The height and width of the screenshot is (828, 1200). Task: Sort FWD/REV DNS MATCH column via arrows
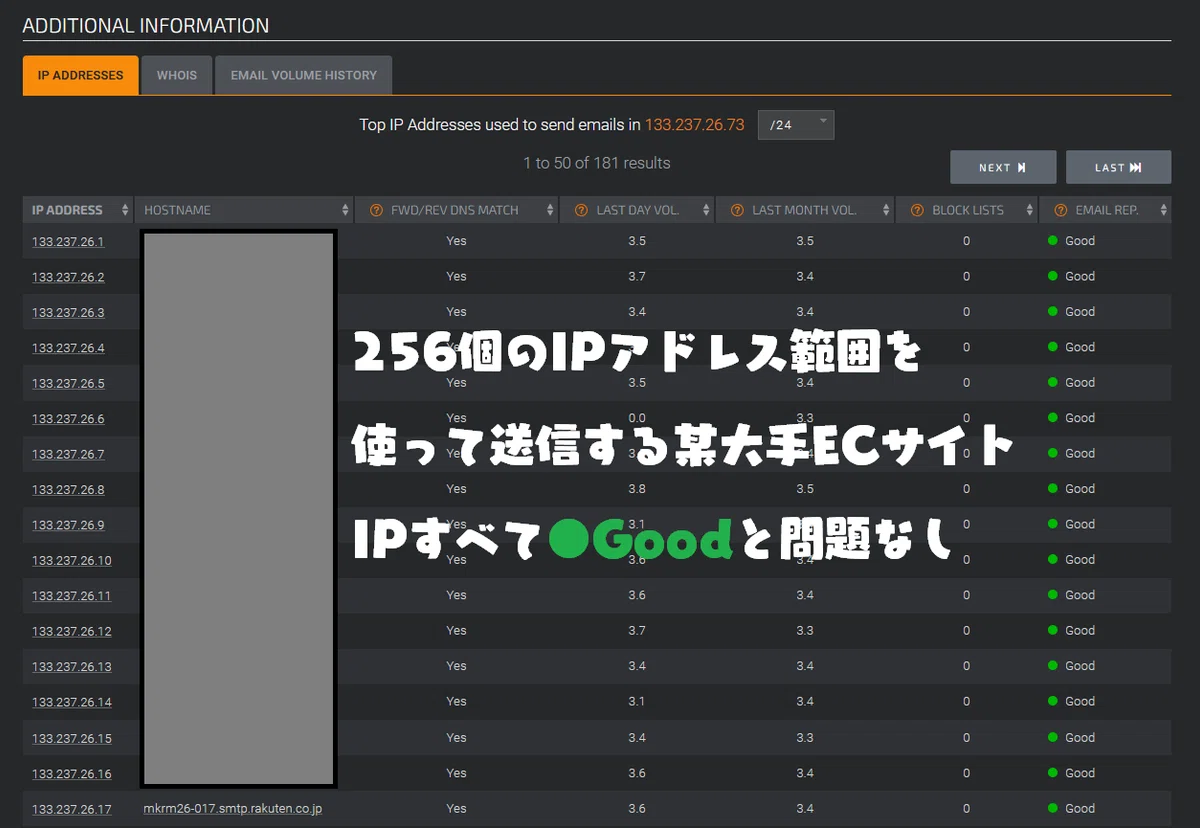(550, 210)
